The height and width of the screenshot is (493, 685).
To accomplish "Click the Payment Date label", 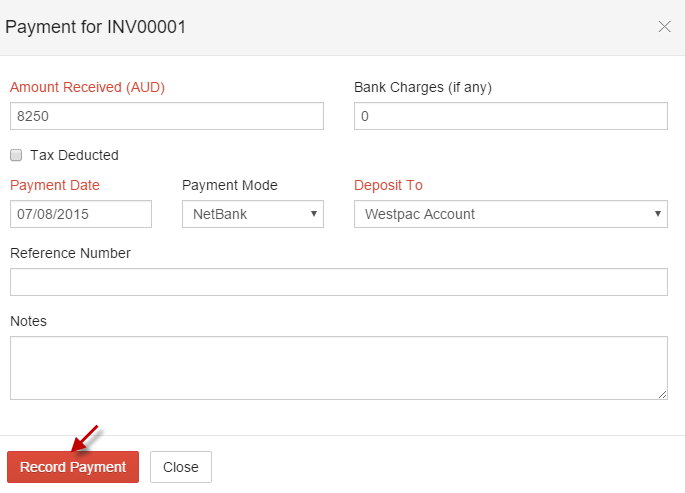I will 55,185.
